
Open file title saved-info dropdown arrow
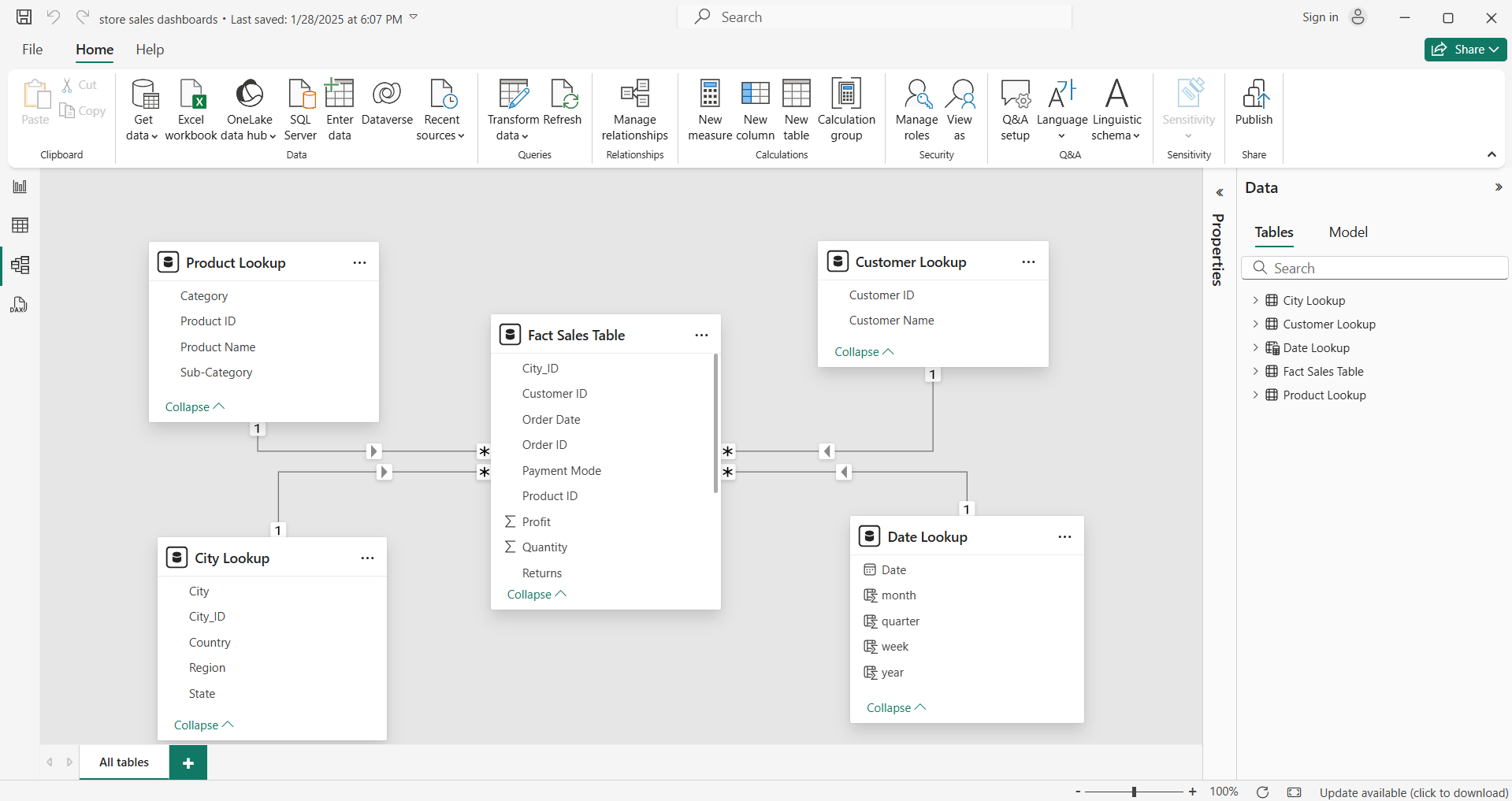pos(414,17)
